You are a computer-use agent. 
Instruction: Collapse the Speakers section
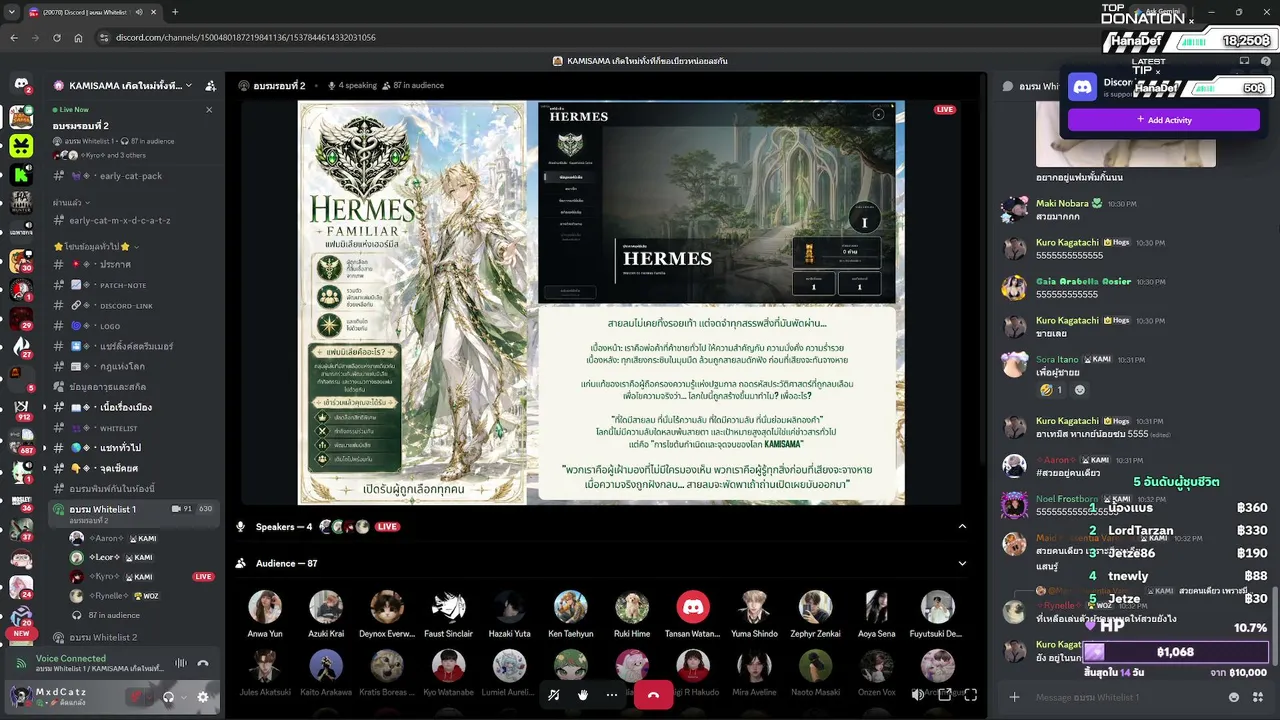click(962, 527)
